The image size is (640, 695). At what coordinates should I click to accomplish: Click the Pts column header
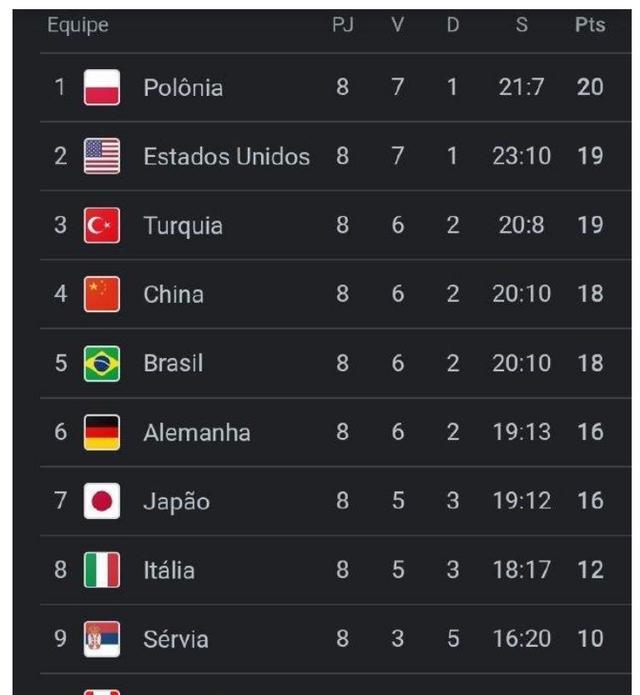coord(590,24)
